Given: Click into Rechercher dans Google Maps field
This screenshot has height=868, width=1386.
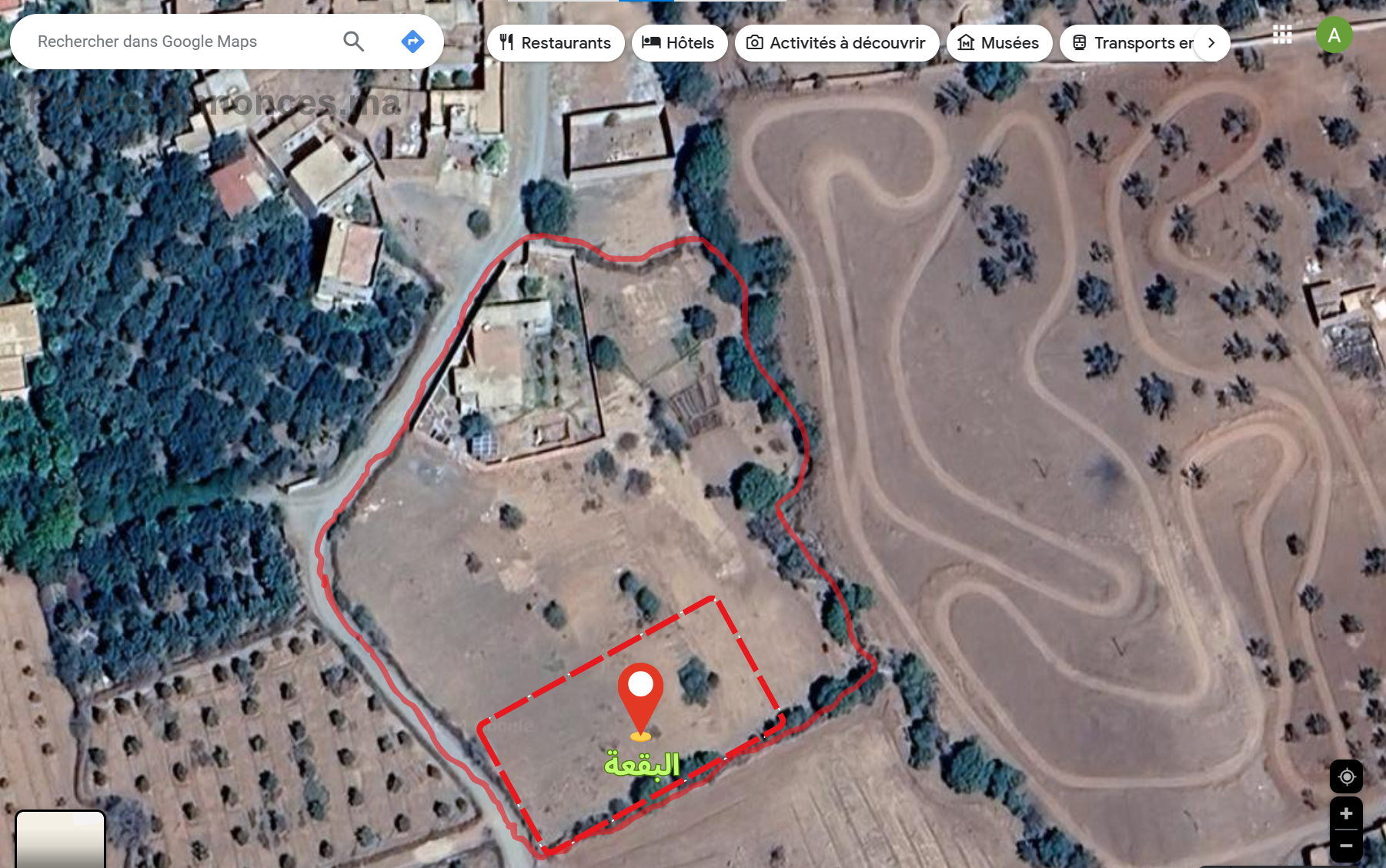Looking at the screenshot, I should point(185,42).
